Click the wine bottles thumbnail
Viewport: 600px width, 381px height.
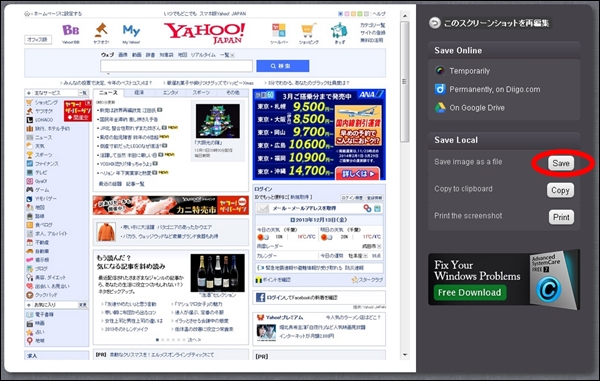217,273
